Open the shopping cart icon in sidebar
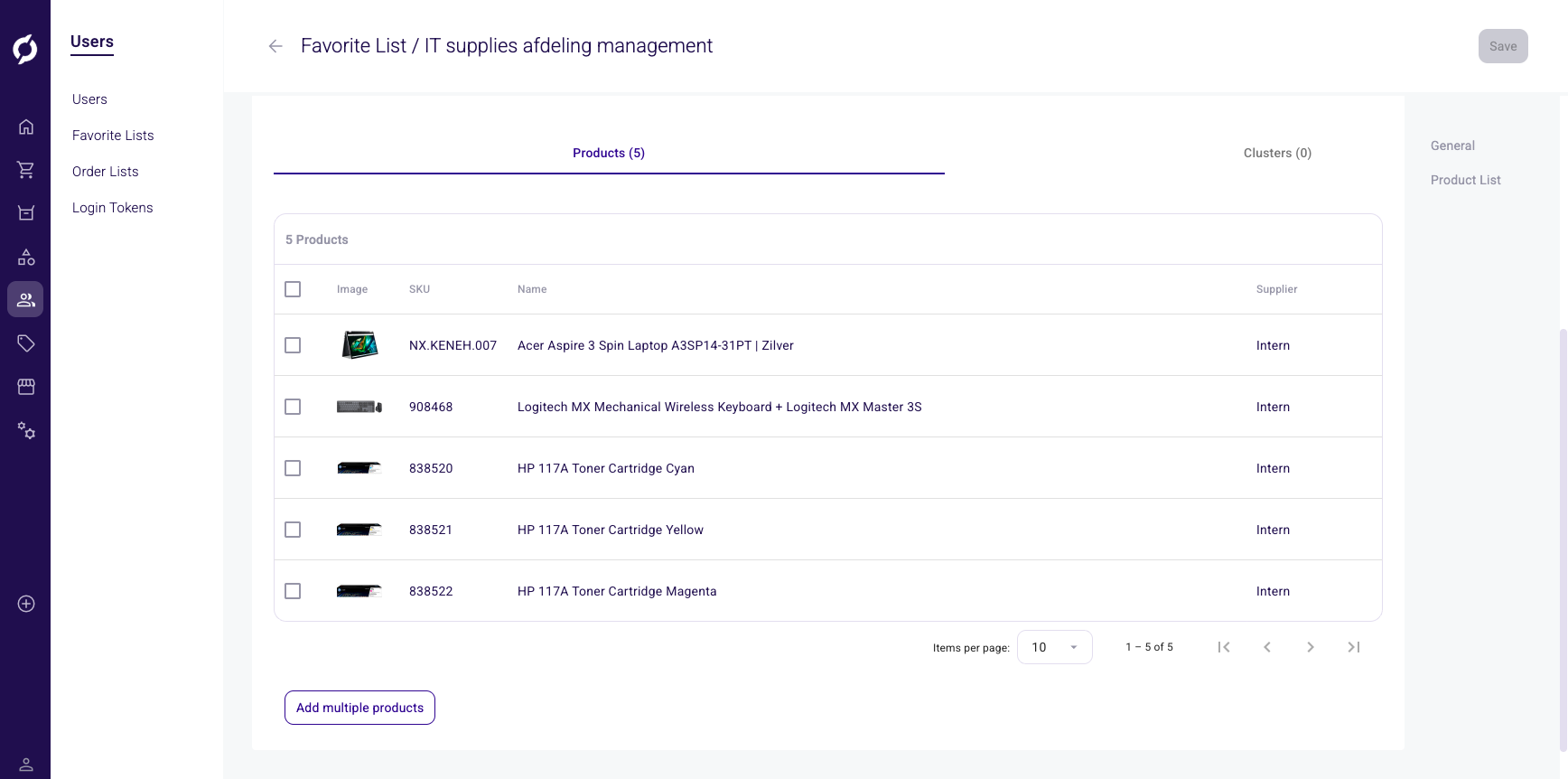 [x=26, y=170]
